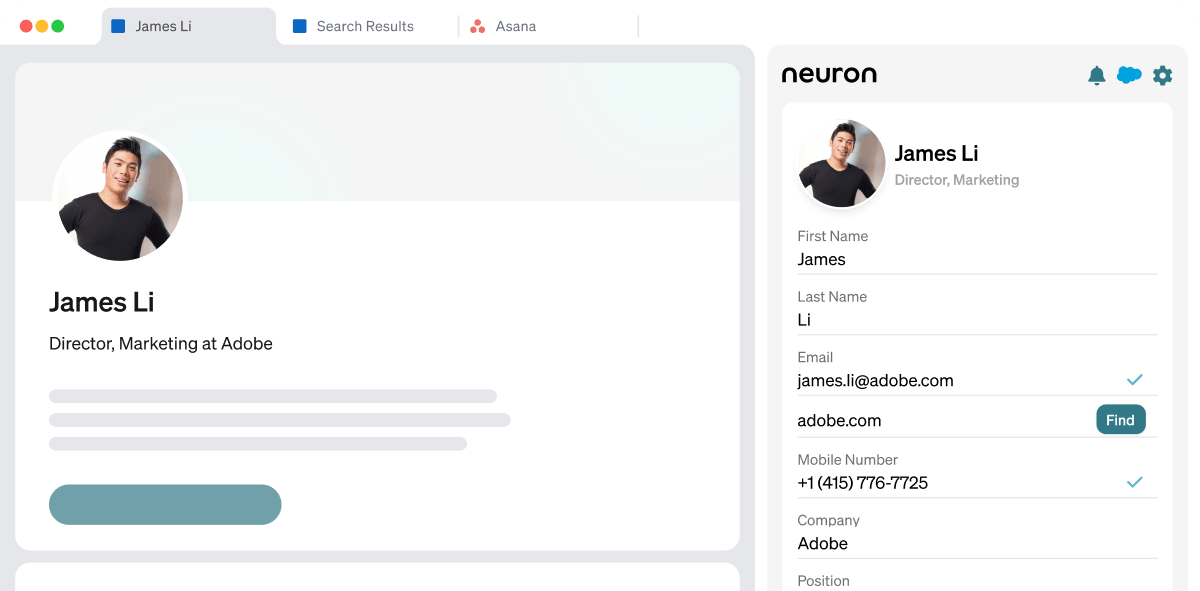Edit the Last Name field
Viewport: 1200px width, 591px height.
pyautogui.click(x=960, y=320)
